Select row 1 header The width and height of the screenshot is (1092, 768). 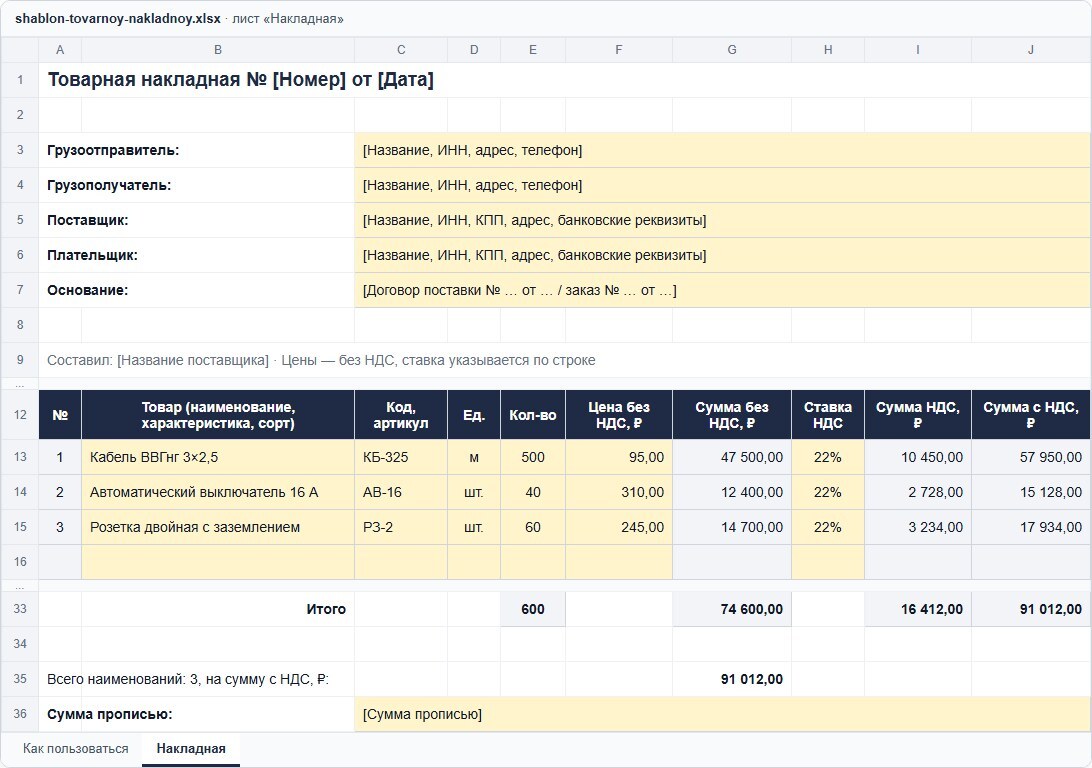point(20,80)
